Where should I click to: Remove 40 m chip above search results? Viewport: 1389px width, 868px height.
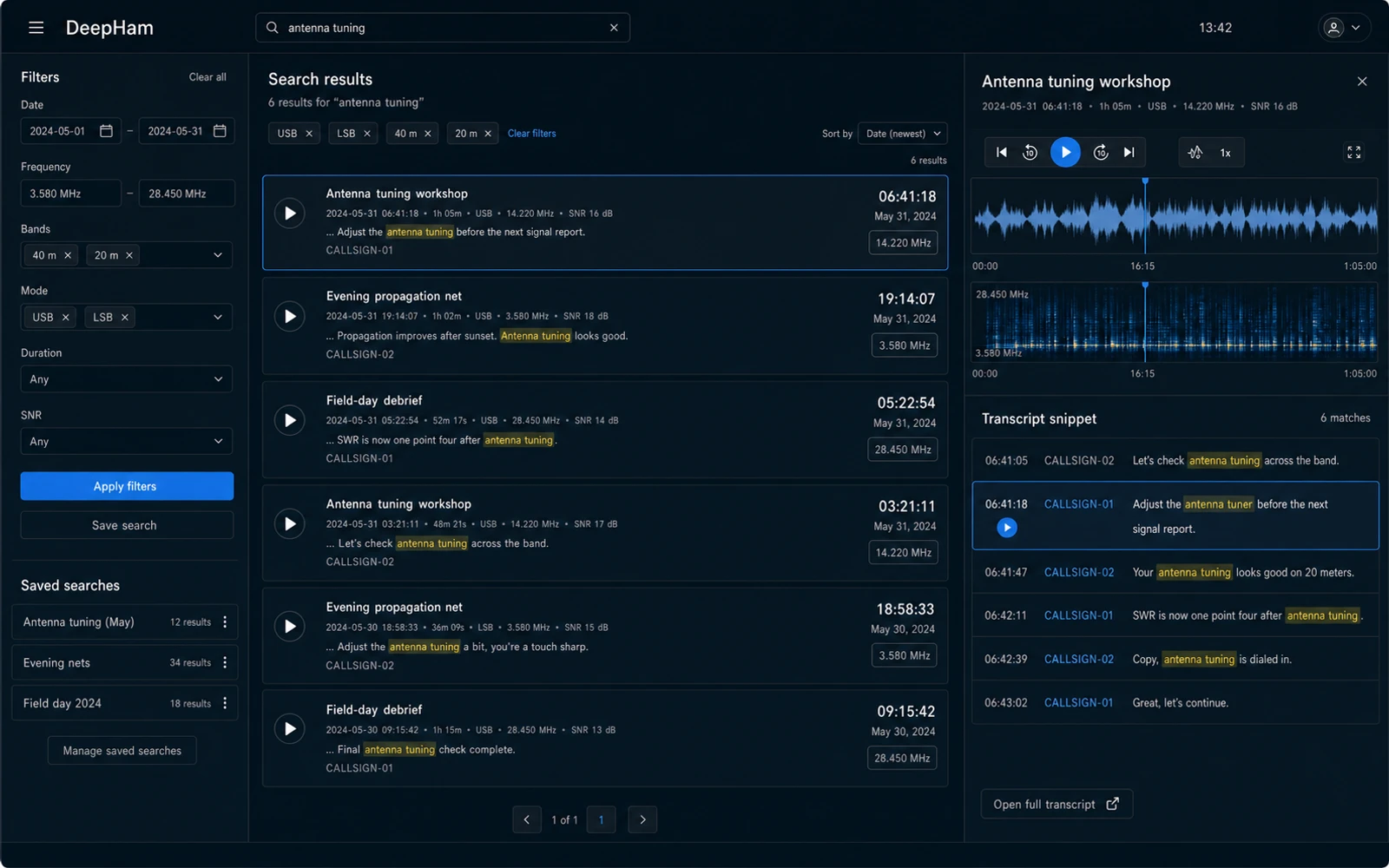(428, 134)
